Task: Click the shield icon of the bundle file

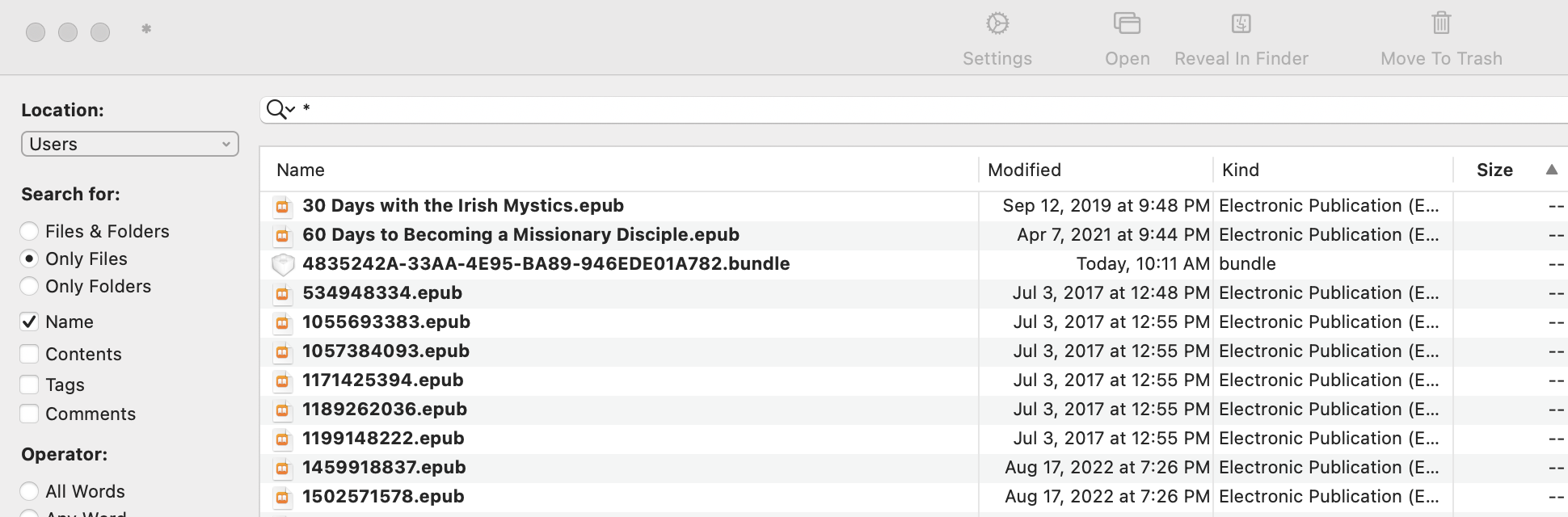Action: pos(282,264)
